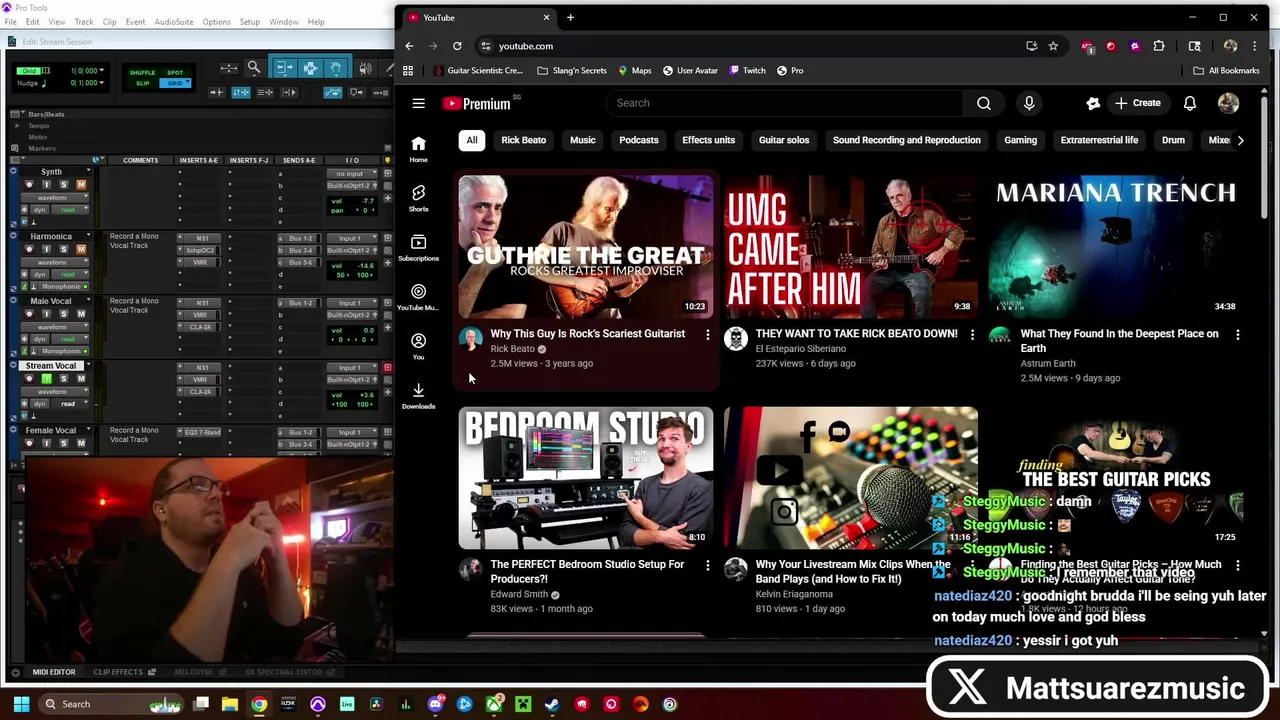Screen dimensions: 1280x720
Task: Open YouTube Music in the sidebar
Action: click(x=418, y=296)
